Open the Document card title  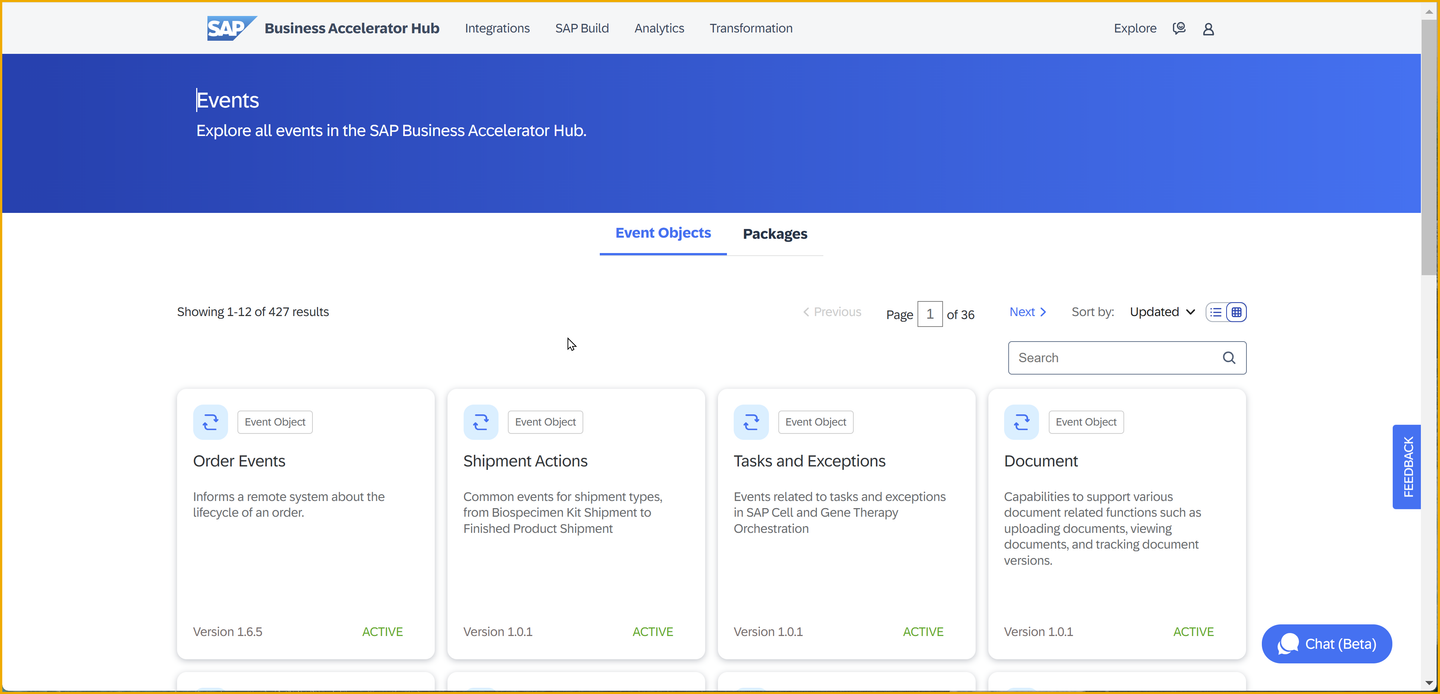[1041, 461]
